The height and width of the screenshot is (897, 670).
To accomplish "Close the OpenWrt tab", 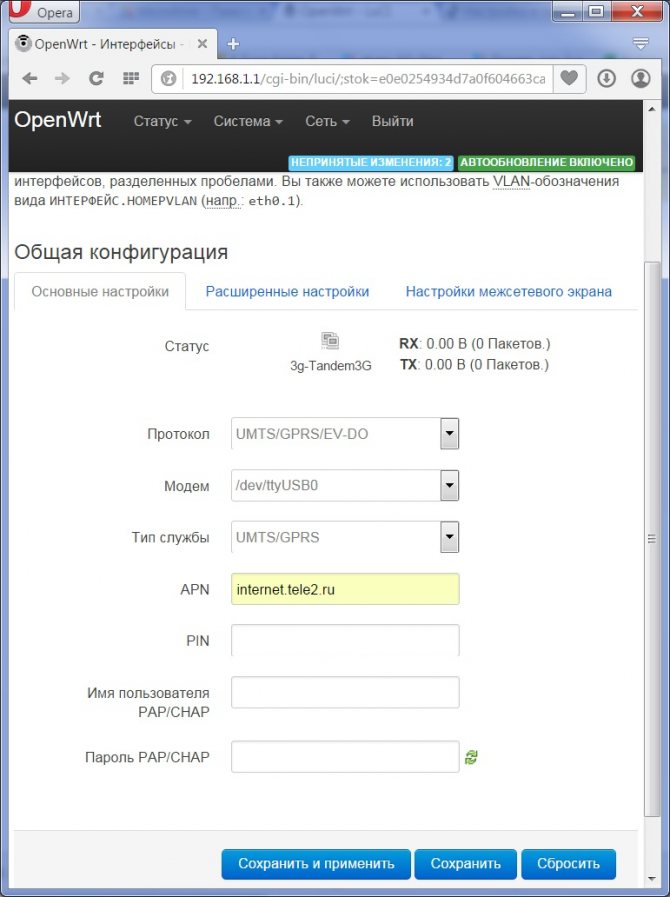I will coord(202,44).
